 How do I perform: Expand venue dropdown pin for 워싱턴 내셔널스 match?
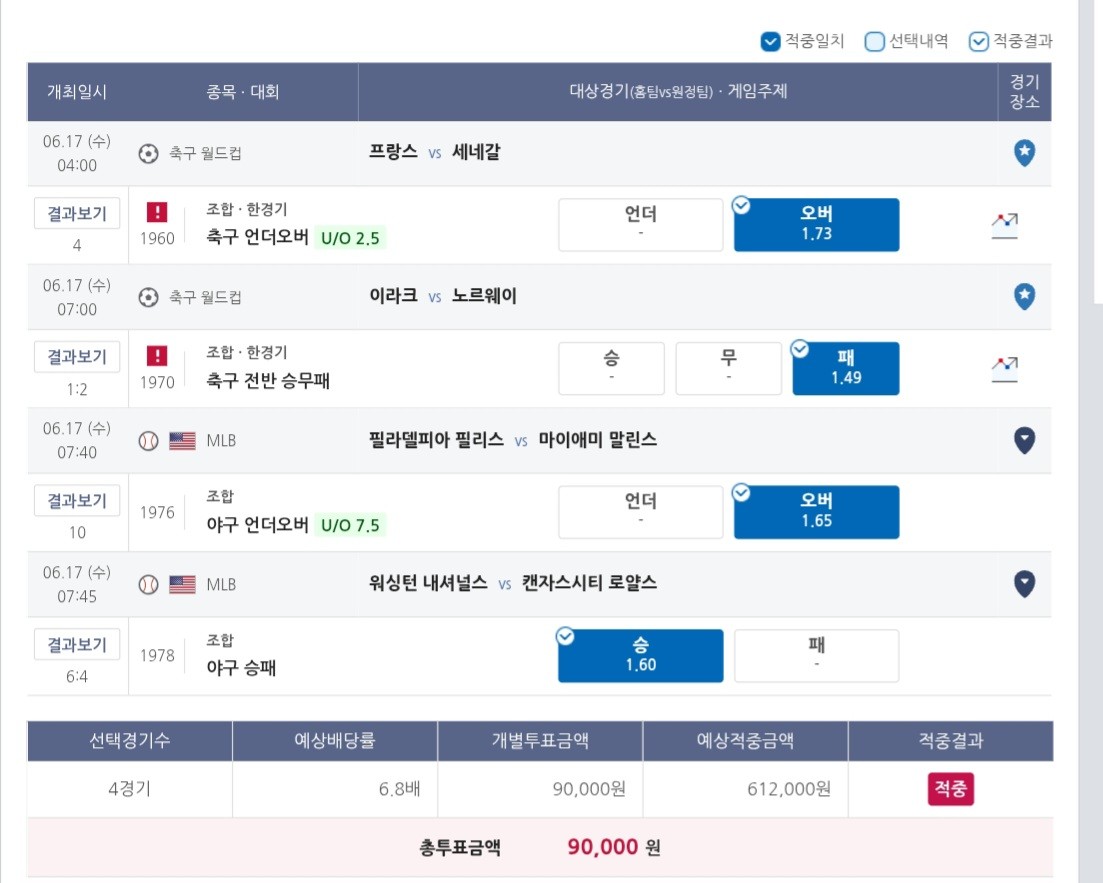coord(1024,583)
